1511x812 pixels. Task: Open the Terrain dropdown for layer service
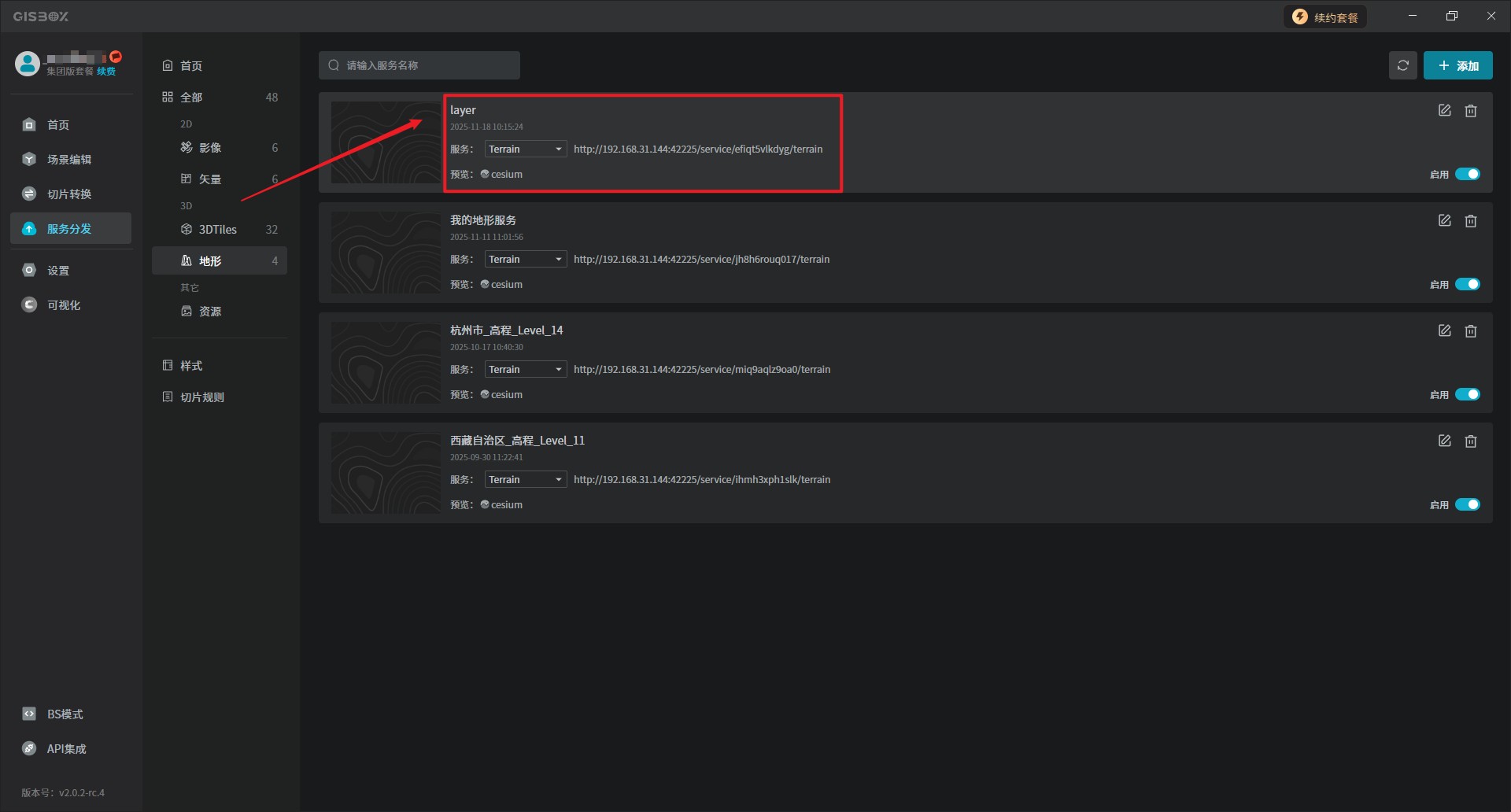(x=525, y=149)
